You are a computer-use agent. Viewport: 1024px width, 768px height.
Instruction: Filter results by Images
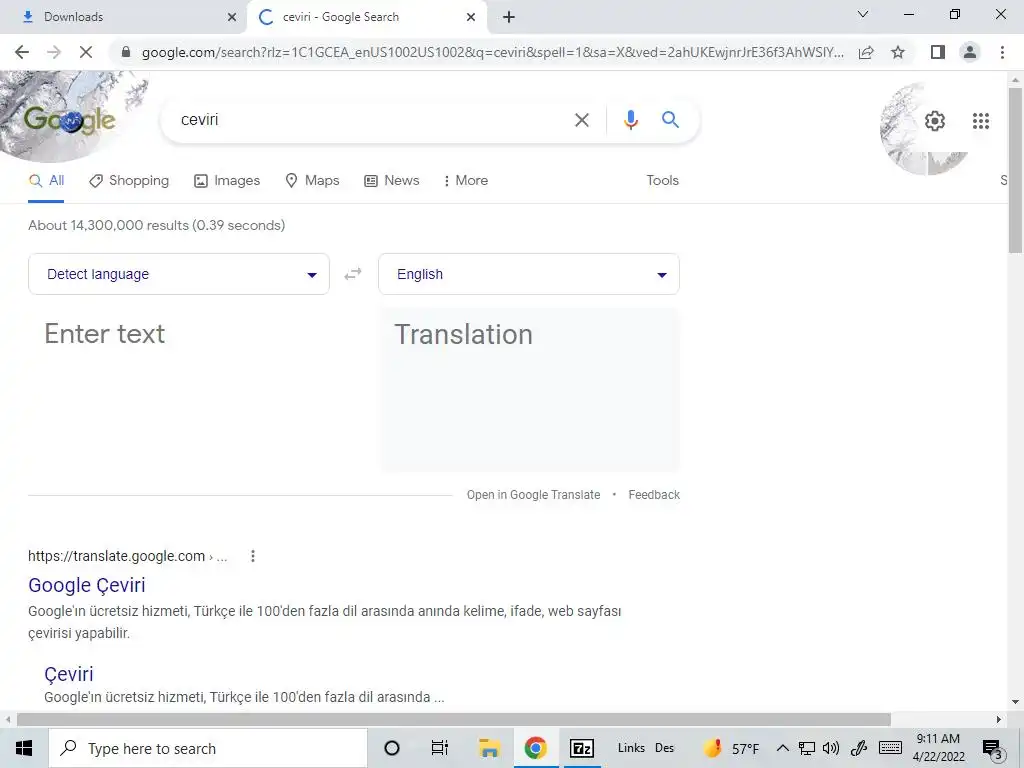pyautogui.click(x=227, y=180)
